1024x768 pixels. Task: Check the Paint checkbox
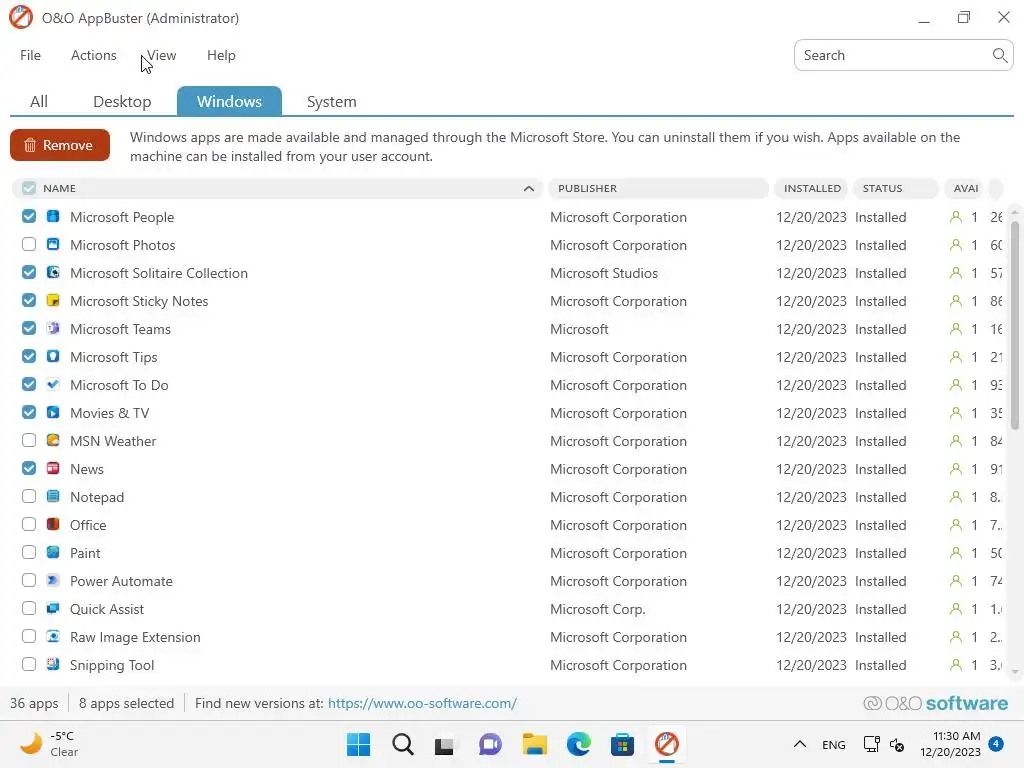pyautogui.click(x=29, y=552)
